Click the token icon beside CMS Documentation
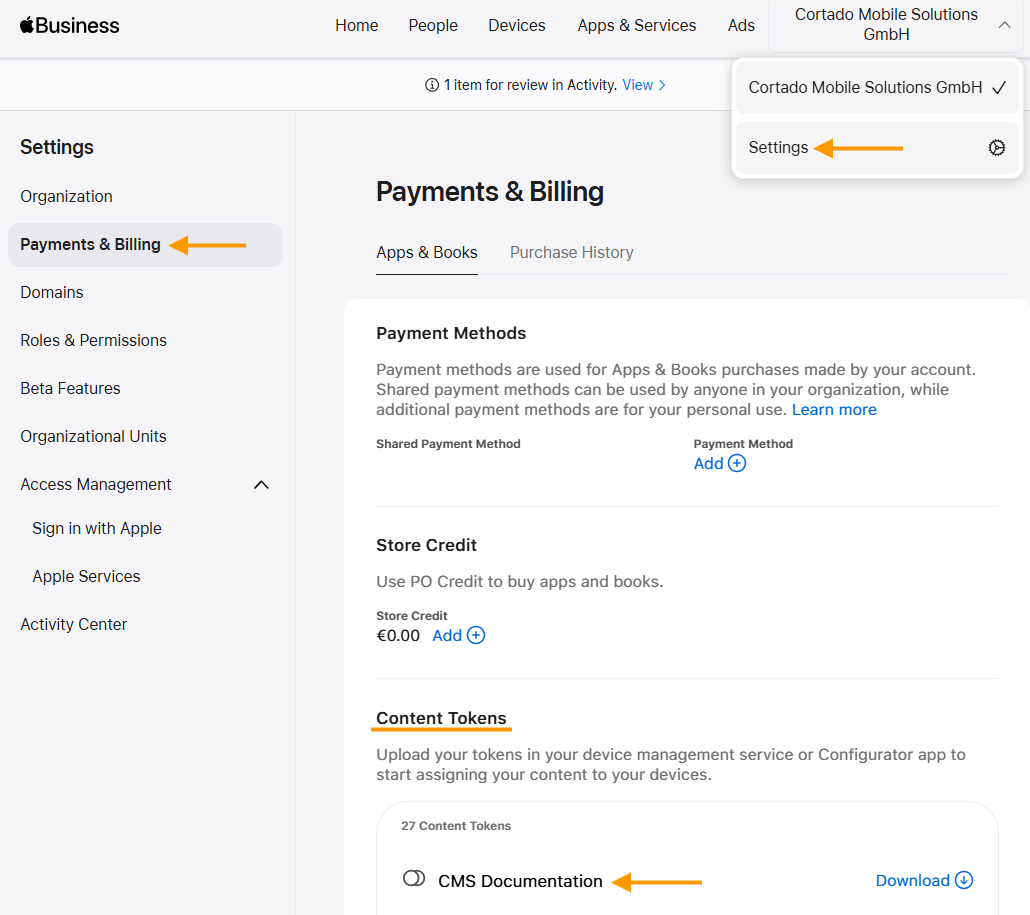Image resolution: width=1030 pixels, height=915 pixels. (x=414, y=879)
